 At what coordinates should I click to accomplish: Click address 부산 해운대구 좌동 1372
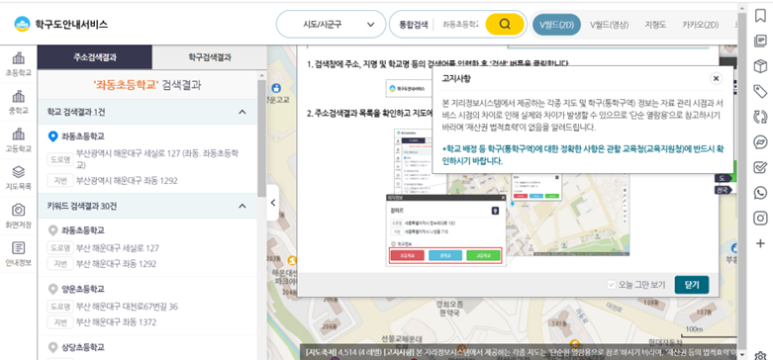click(116, 323)
